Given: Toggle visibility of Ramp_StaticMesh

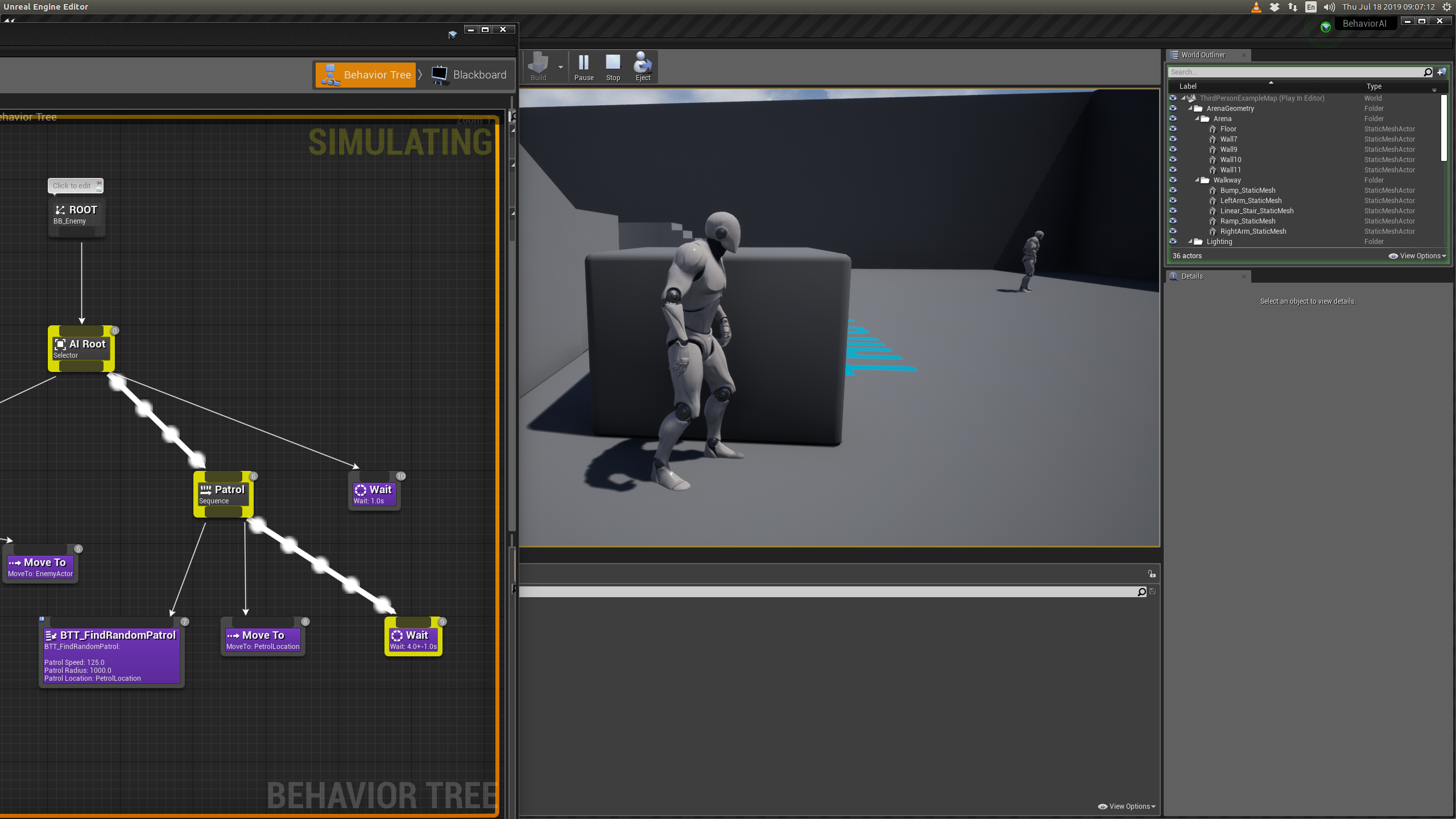Looking at the screenshot, I should (1173, 221).
